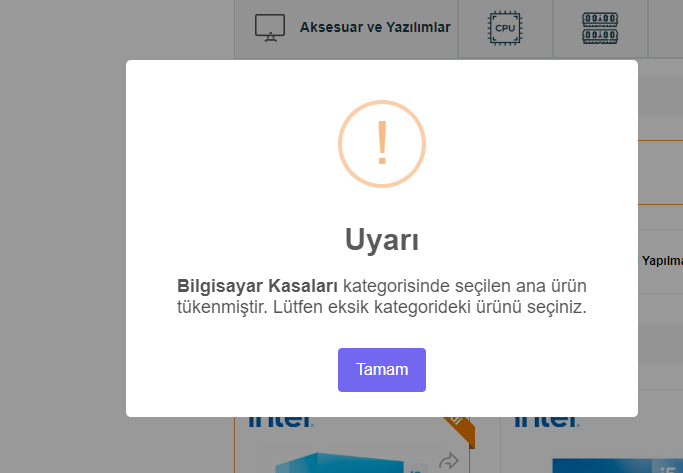Click the left Intel logo
683x473 pixels.
281,422
